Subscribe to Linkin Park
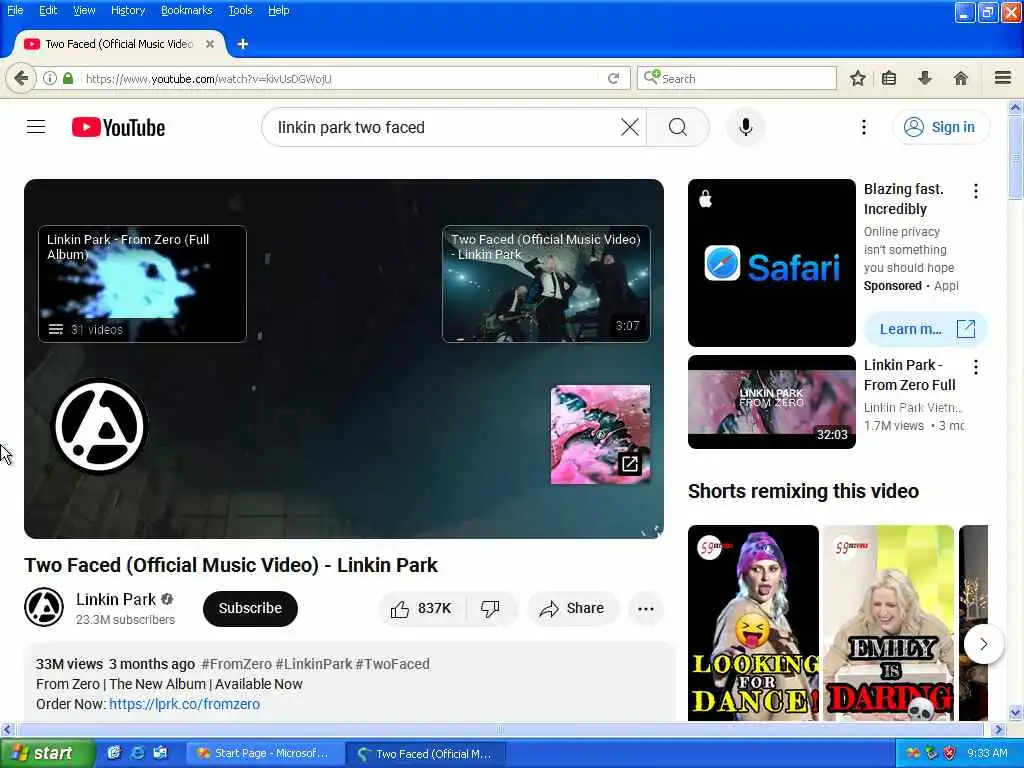The height and width of the screenshot is (768, 1024). pyautogui.click(x=250, y=608)
